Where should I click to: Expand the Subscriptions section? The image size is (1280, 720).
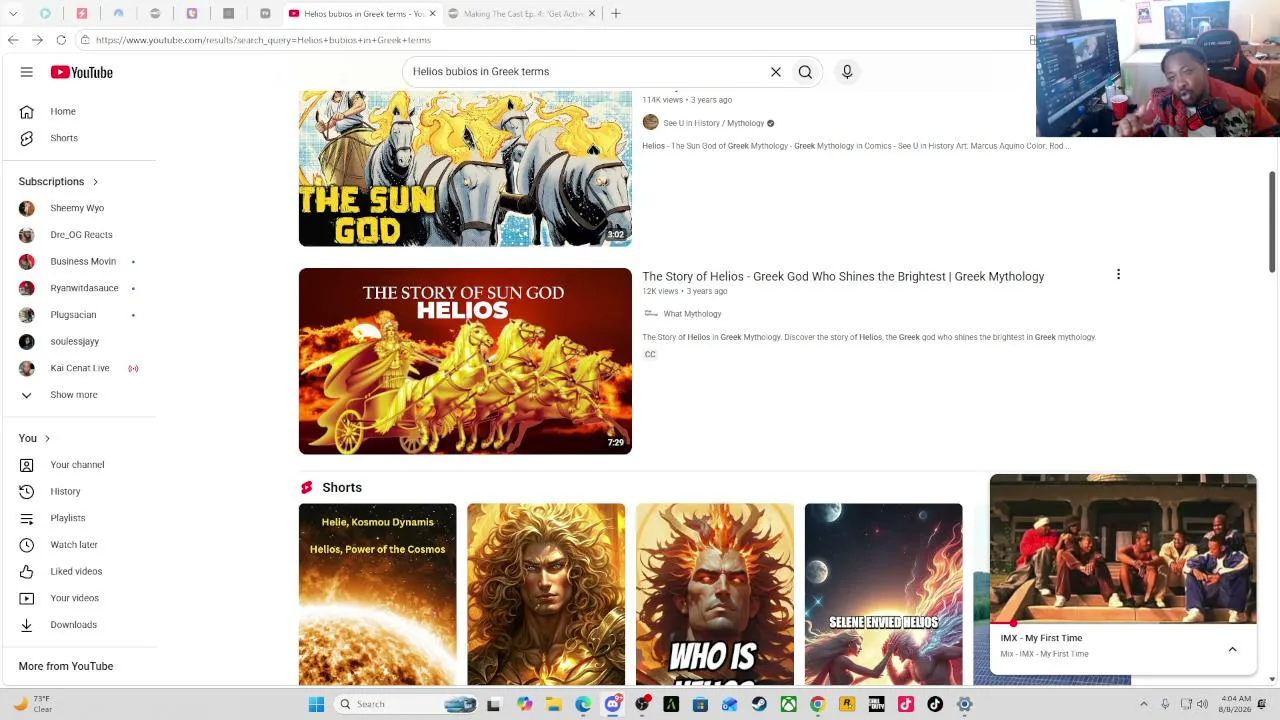pos(59,182)
